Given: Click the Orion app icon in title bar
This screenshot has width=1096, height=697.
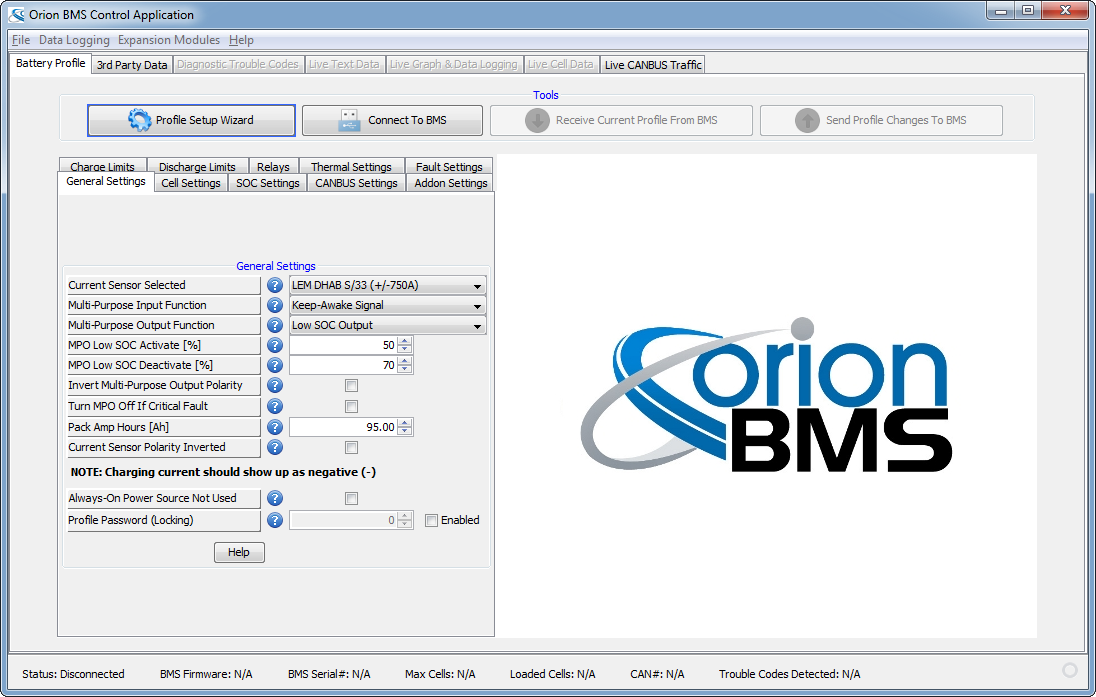Looking at the screenshot, I should [x=16, y=15].
